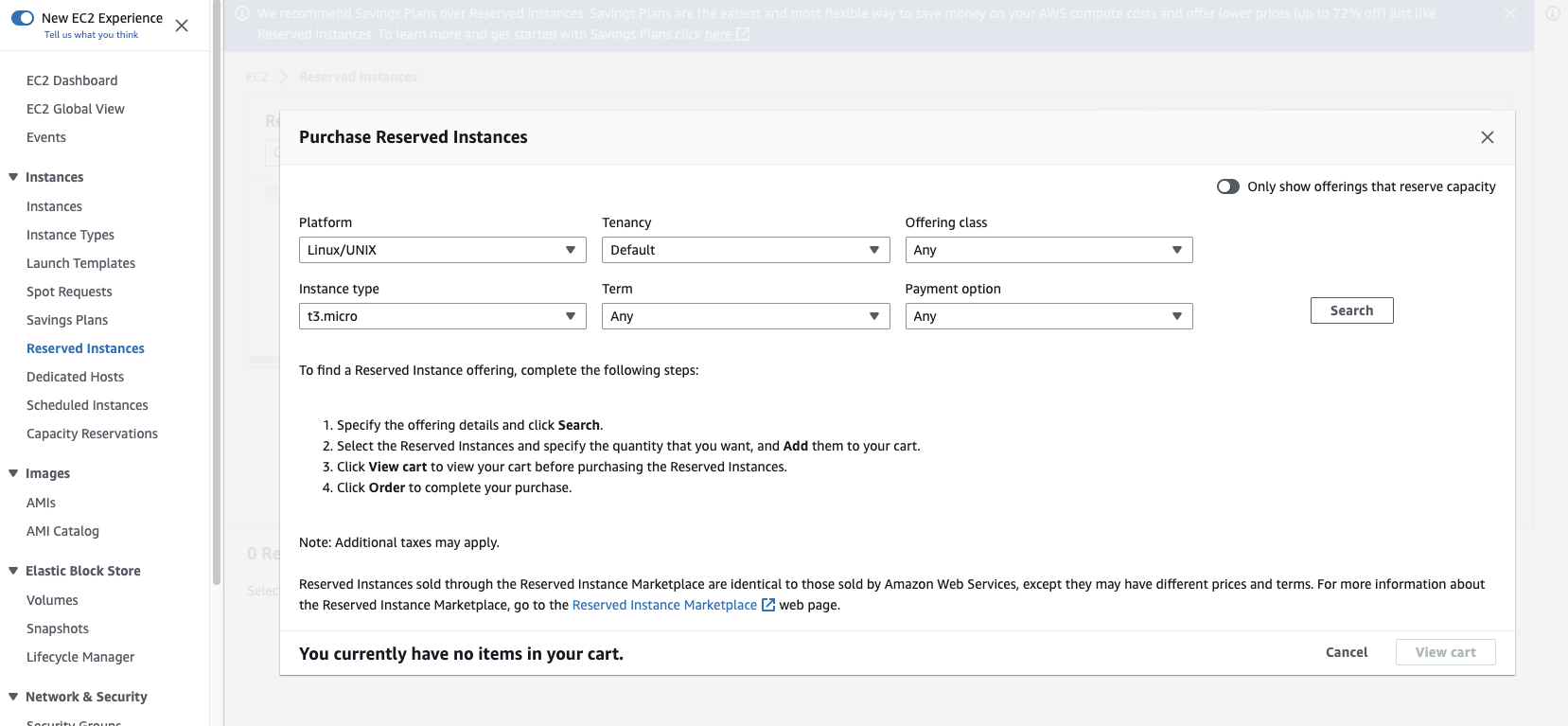1568x726 pixels.
Task: Open Dedicated Hosts
Action: click(75, 377)
